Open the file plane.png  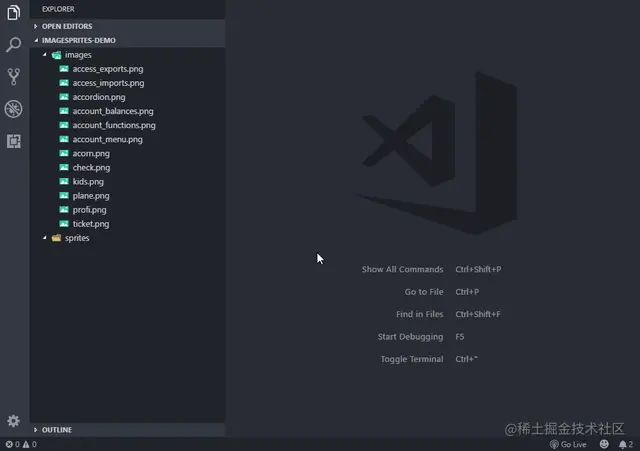point(91,196)
